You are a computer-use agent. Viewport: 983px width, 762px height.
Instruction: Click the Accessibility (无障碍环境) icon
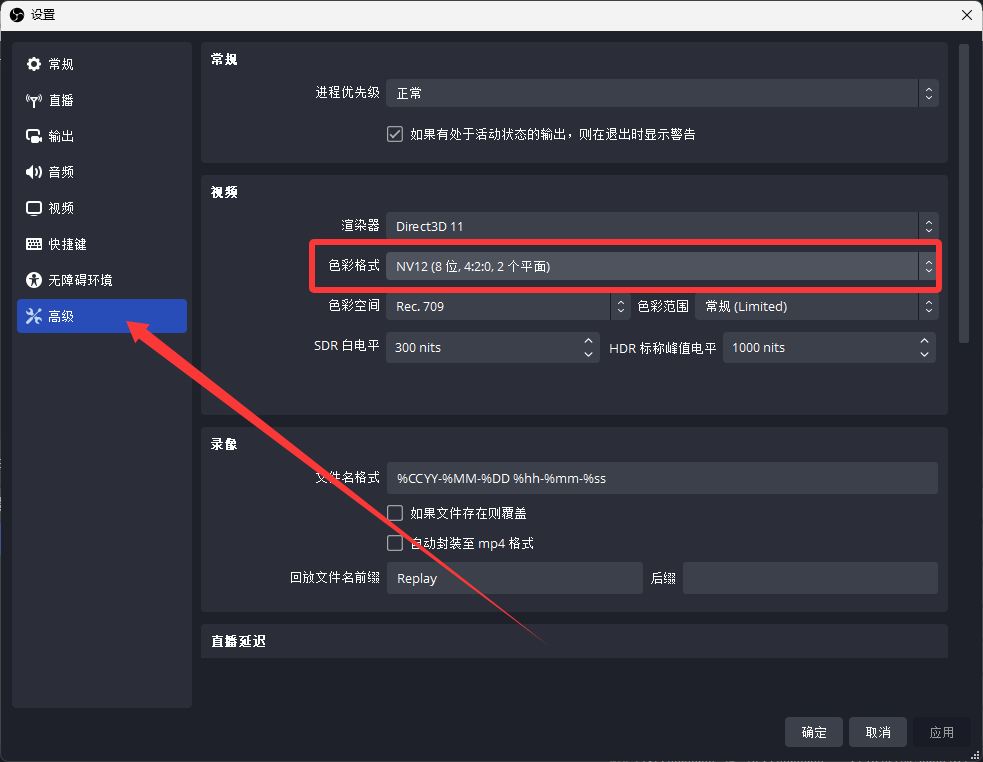(x=34, y=280)
